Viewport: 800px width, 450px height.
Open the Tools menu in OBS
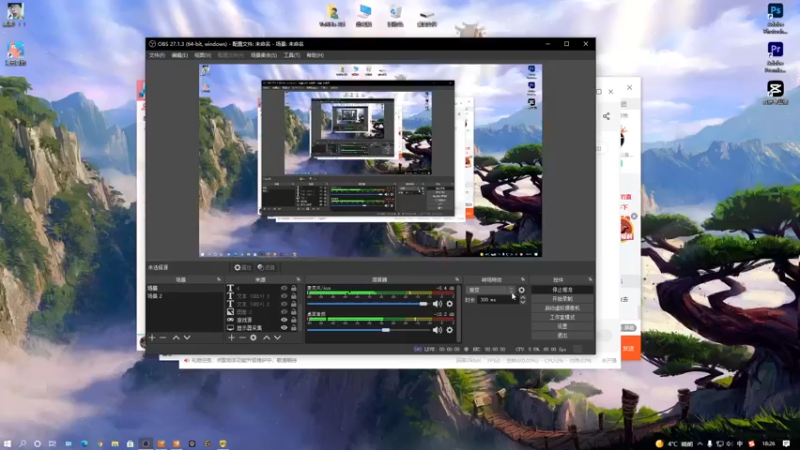(x=292, y=55)
